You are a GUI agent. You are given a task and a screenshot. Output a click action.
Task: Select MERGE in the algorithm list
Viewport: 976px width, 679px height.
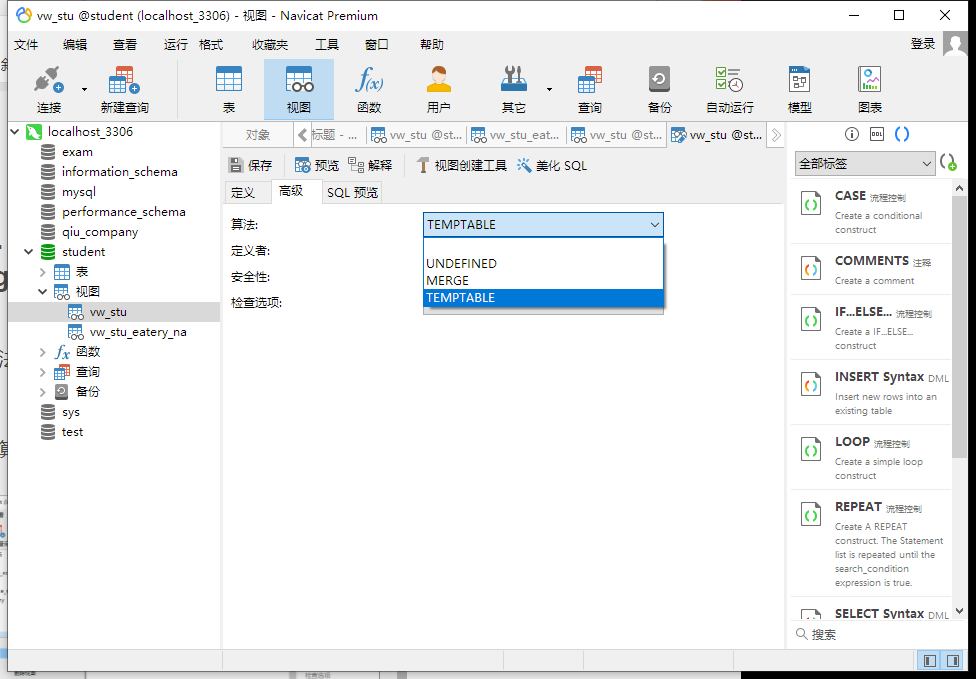click(x=543, y=281)
